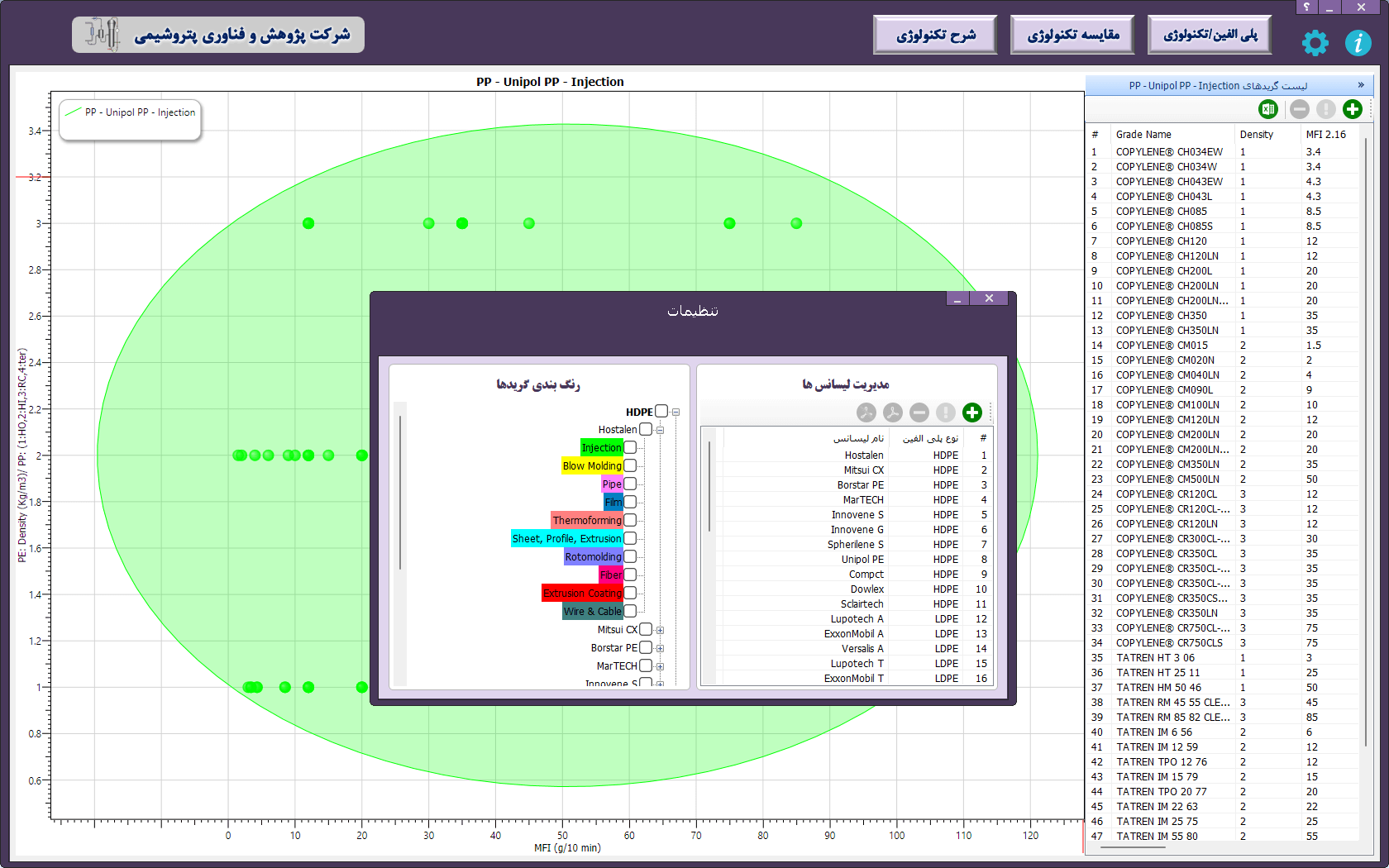Enable the Film checkbox
The width and height of the screenshot is (1389, 868).
tap(630, 503)
